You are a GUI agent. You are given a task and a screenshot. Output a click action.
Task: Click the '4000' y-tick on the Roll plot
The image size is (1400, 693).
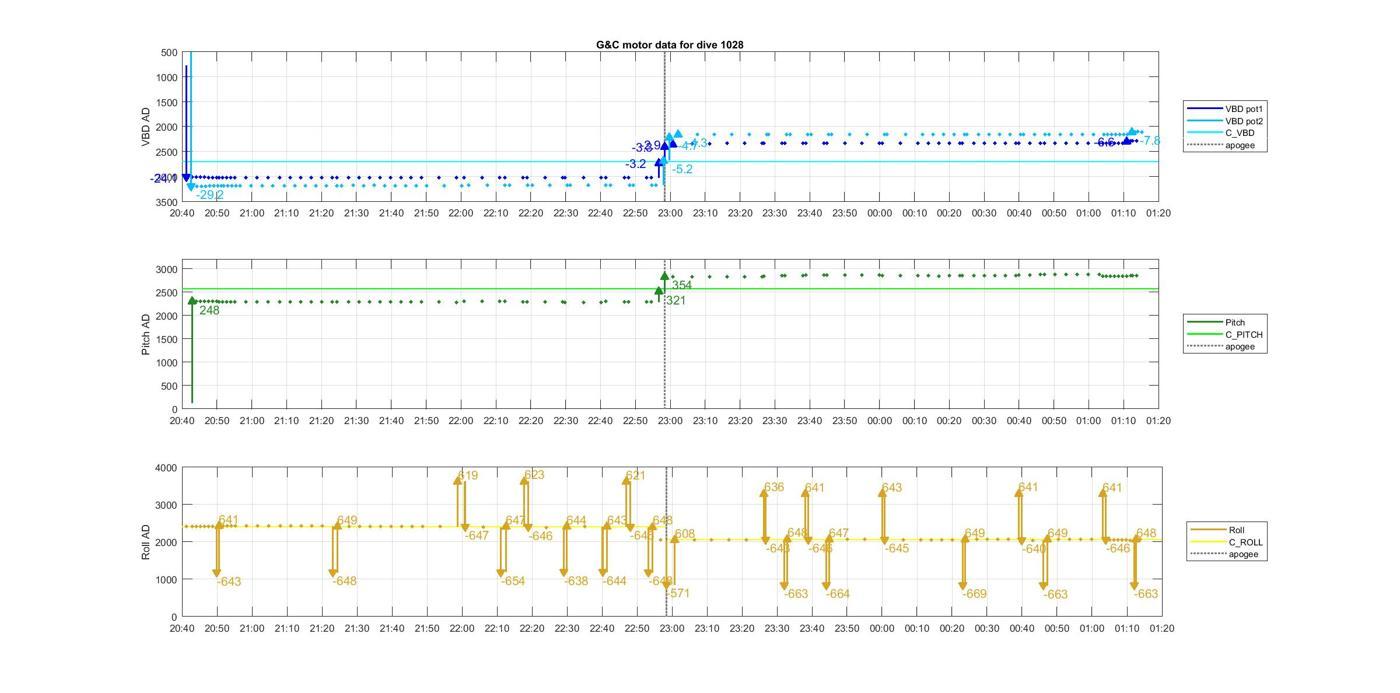[x=166, y=468]
